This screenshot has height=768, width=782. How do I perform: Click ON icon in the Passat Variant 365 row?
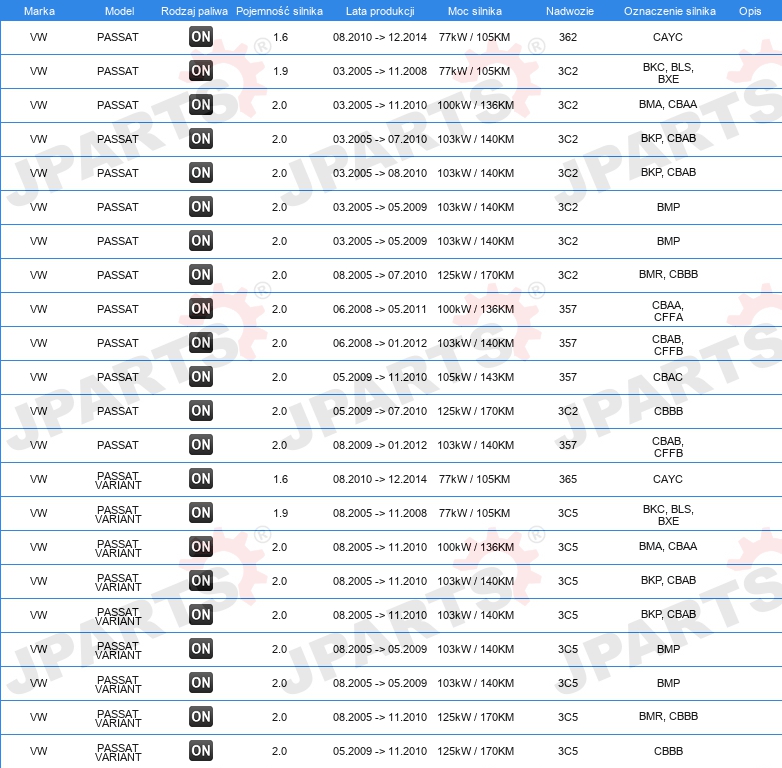(201, 479)
